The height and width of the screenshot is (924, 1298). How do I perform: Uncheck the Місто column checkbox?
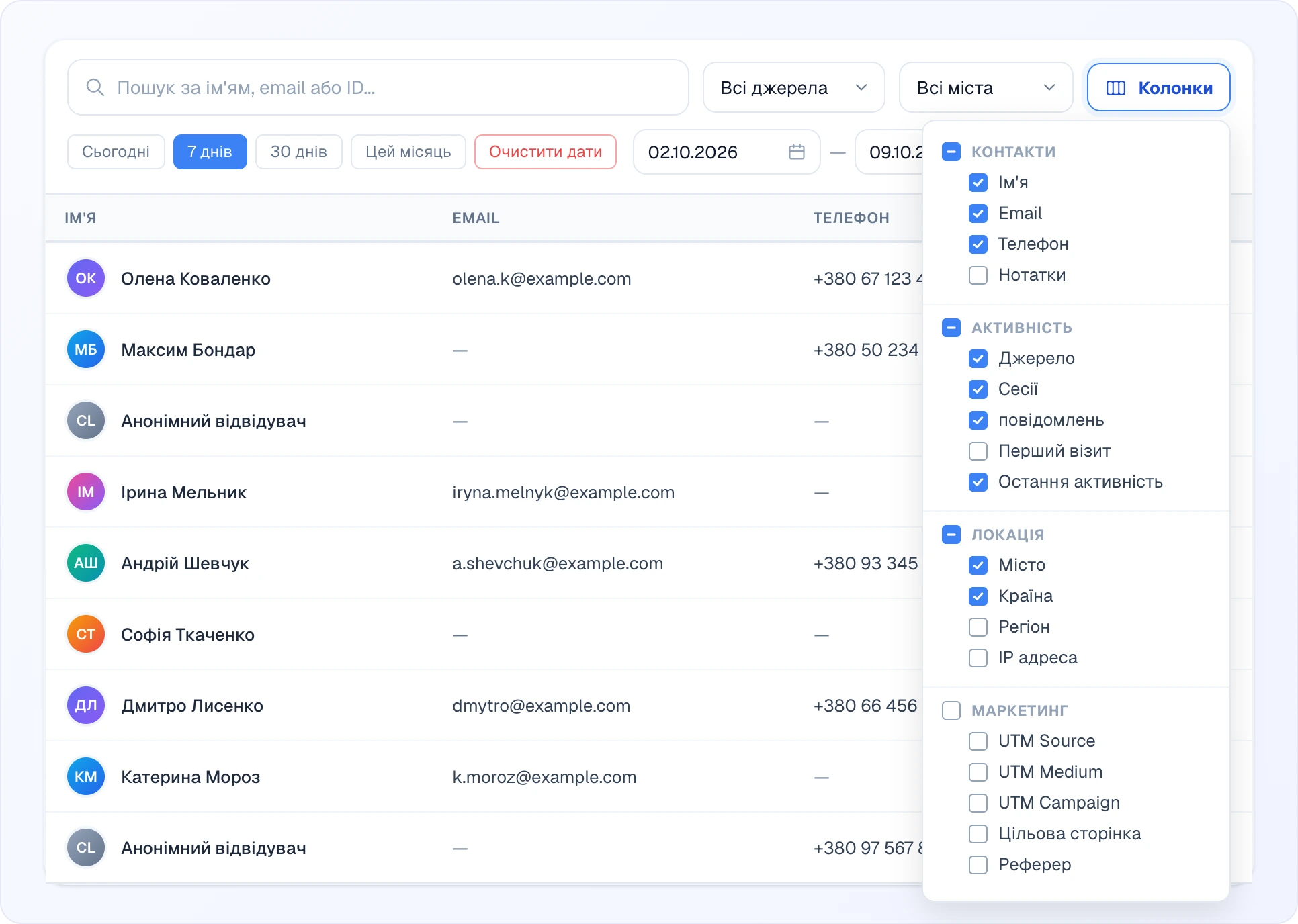(x=978, y=565)
